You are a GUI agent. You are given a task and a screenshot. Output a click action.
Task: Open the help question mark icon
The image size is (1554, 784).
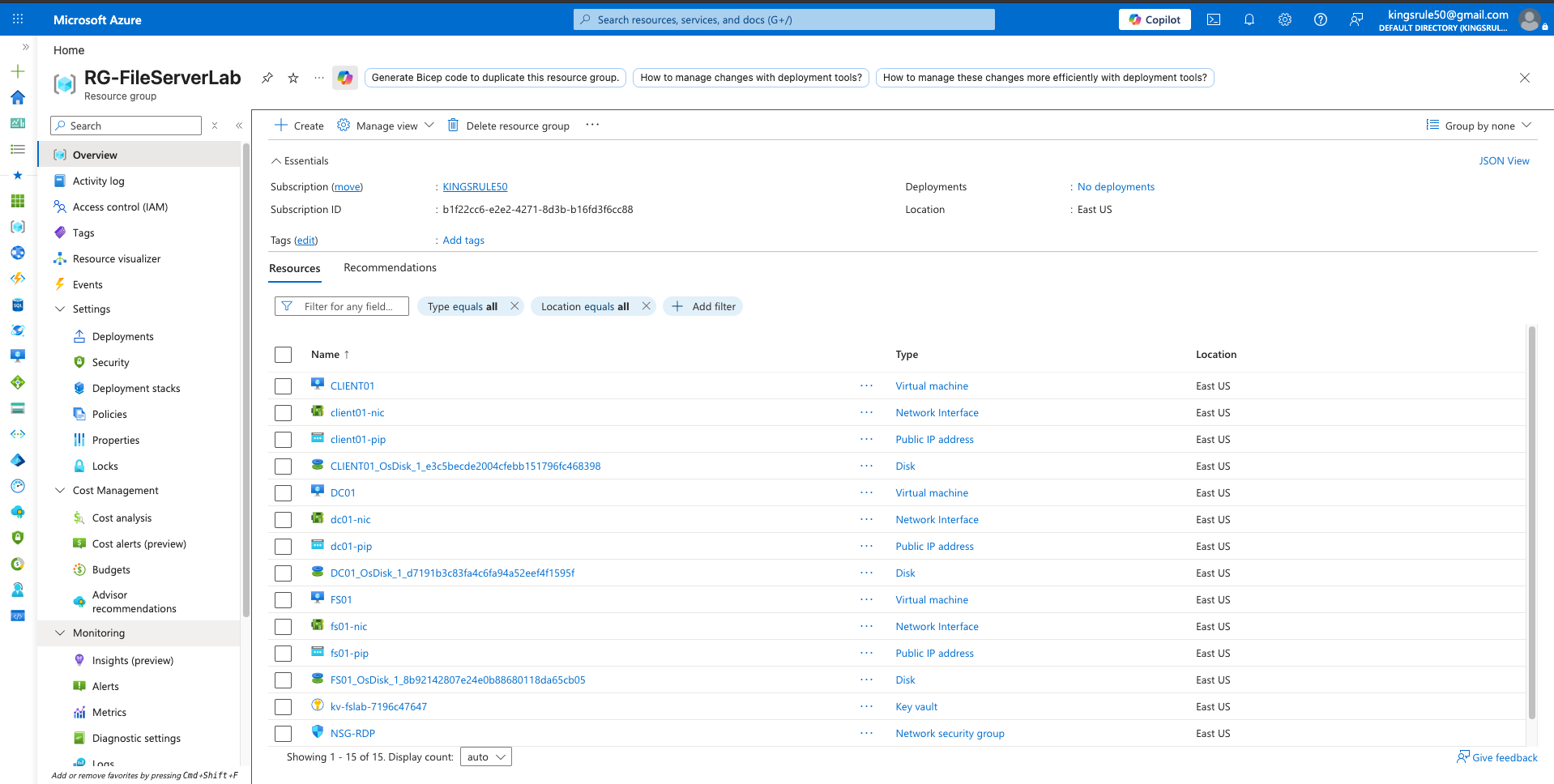[x=1320, y=19]
